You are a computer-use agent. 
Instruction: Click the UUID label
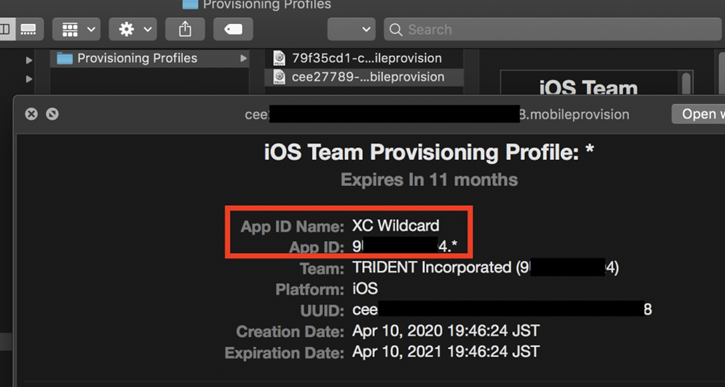pos(322,310)
